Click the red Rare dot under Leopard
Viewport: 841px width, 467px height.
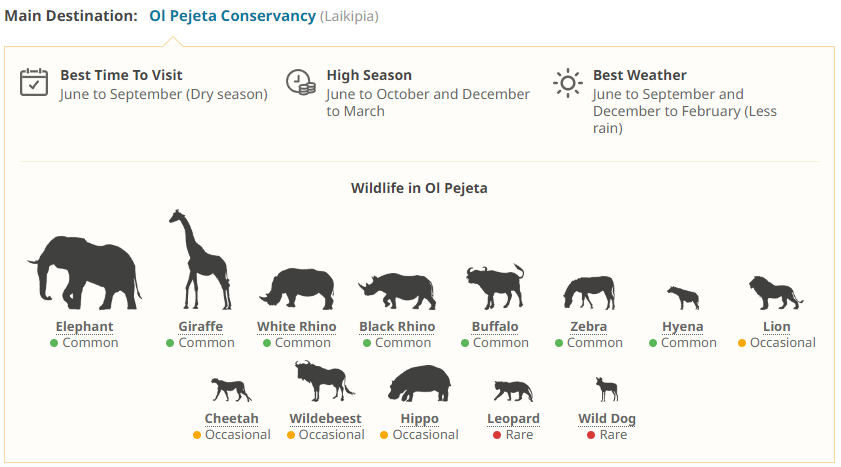click(495, 435)
